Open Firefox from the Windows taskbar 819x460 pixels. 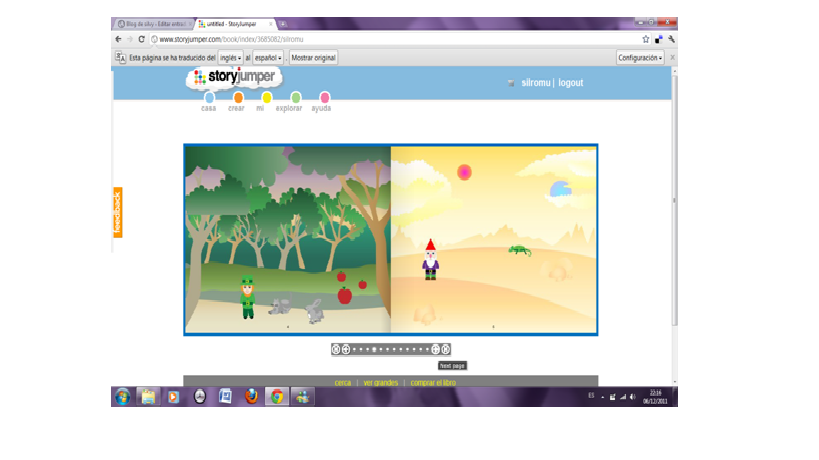pyautogui.click(x=251, y=396)
